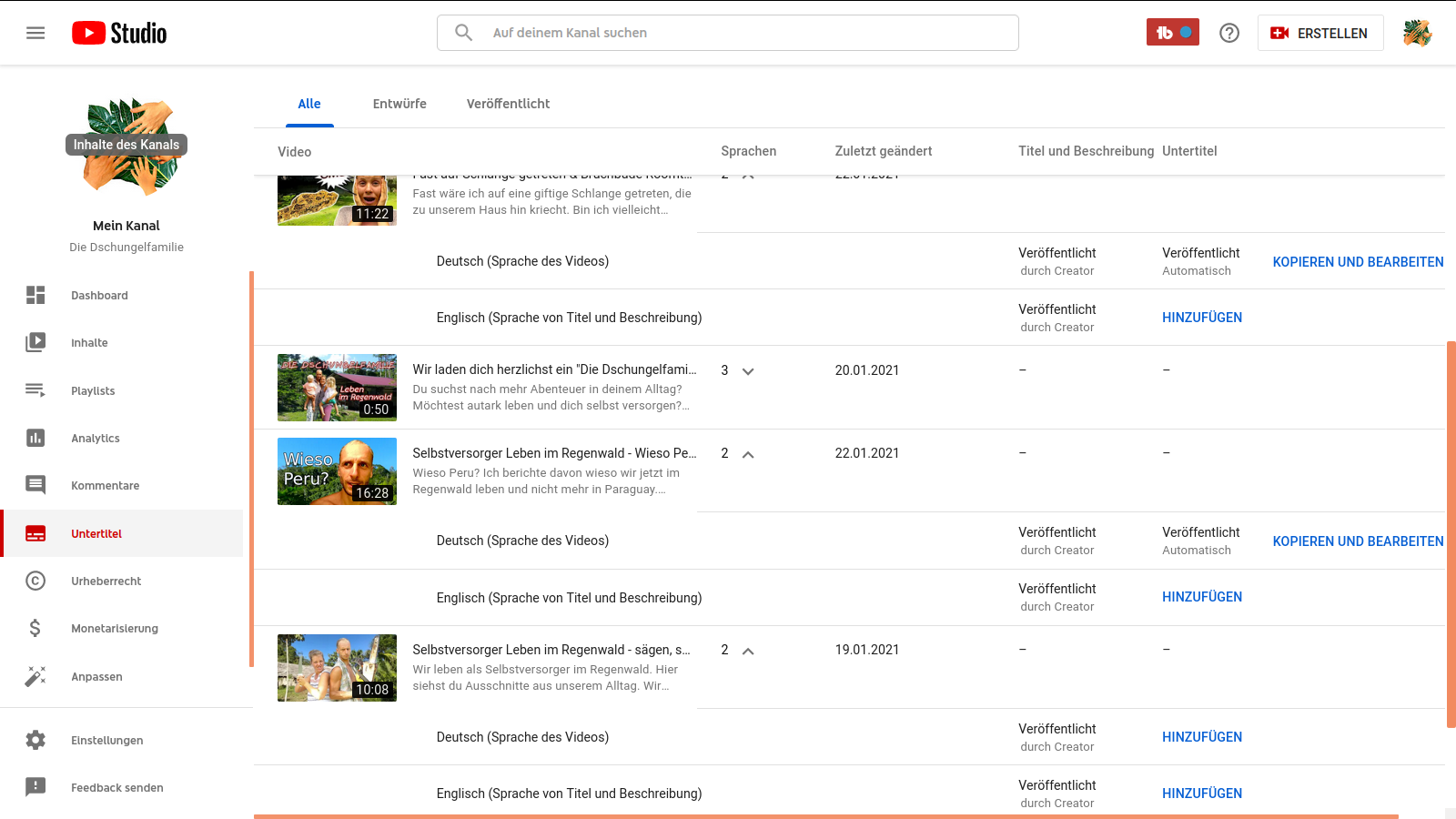Click the red TubeBuddy extension icon
Screen dimensions: 1456x819
tap(1172, 33)
